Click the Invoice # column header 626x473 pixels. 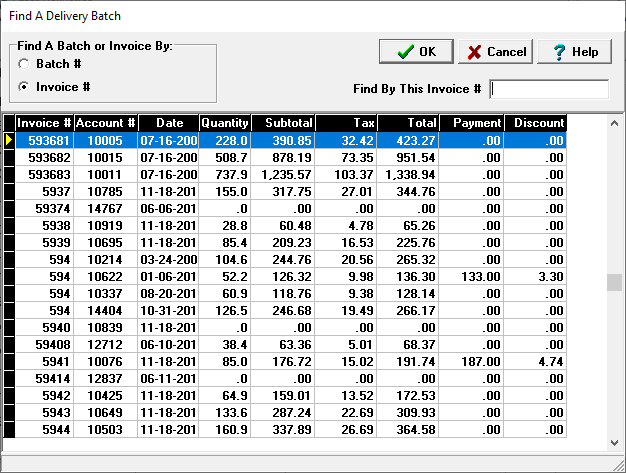(x=43, y=123)
